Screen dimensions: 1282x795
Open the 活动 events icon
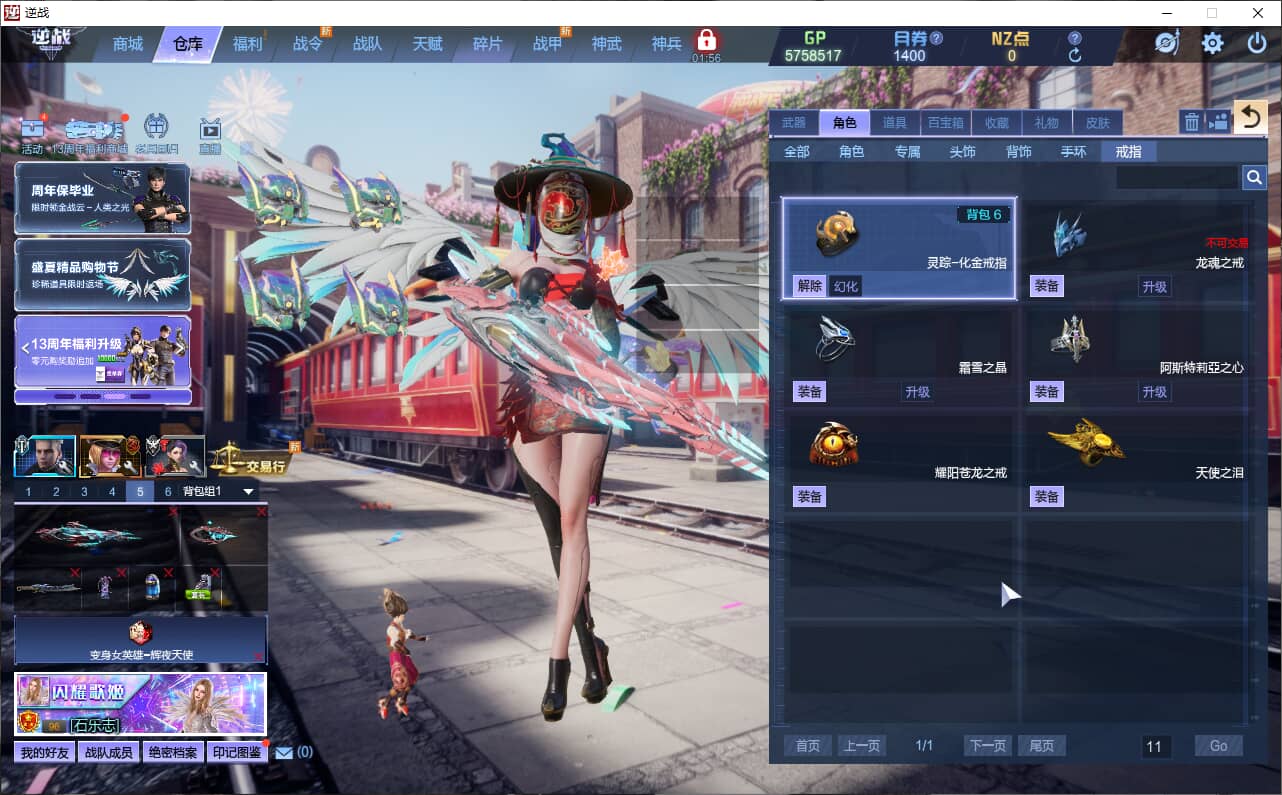33,130
